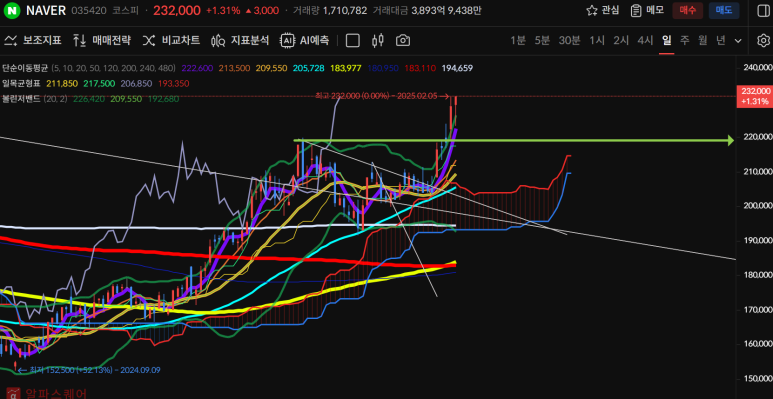Open the 보조지표 indicators menu
Screen dimensions: 773x399
coord(33,40)
